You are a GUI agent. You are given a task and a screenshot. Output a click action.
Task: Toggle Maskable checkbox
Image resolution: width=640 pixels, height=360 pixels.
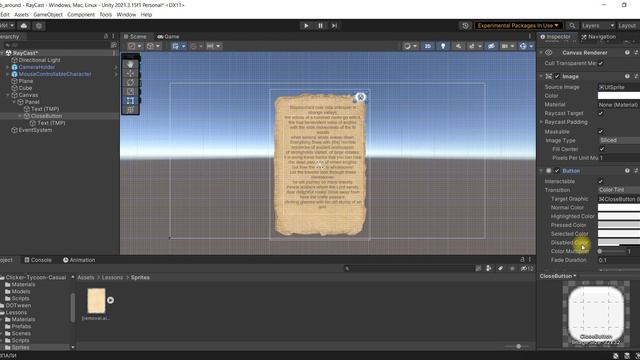click(600, 131)
